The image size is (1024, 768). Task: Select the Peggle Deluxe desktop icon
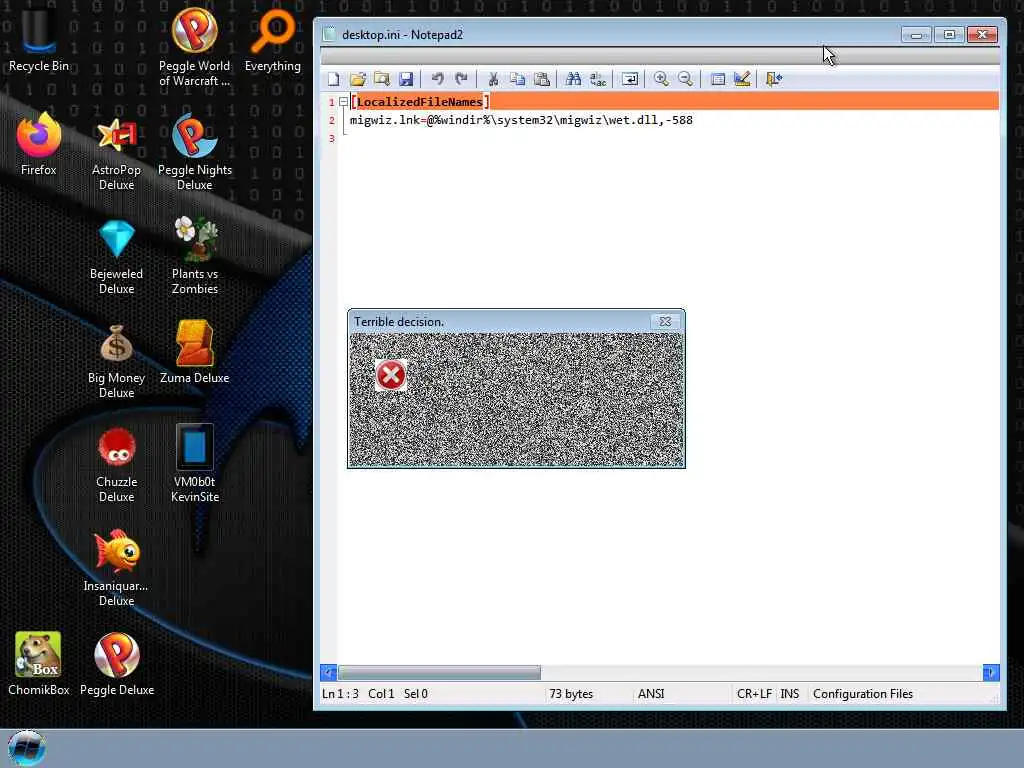tap(117, 664)
